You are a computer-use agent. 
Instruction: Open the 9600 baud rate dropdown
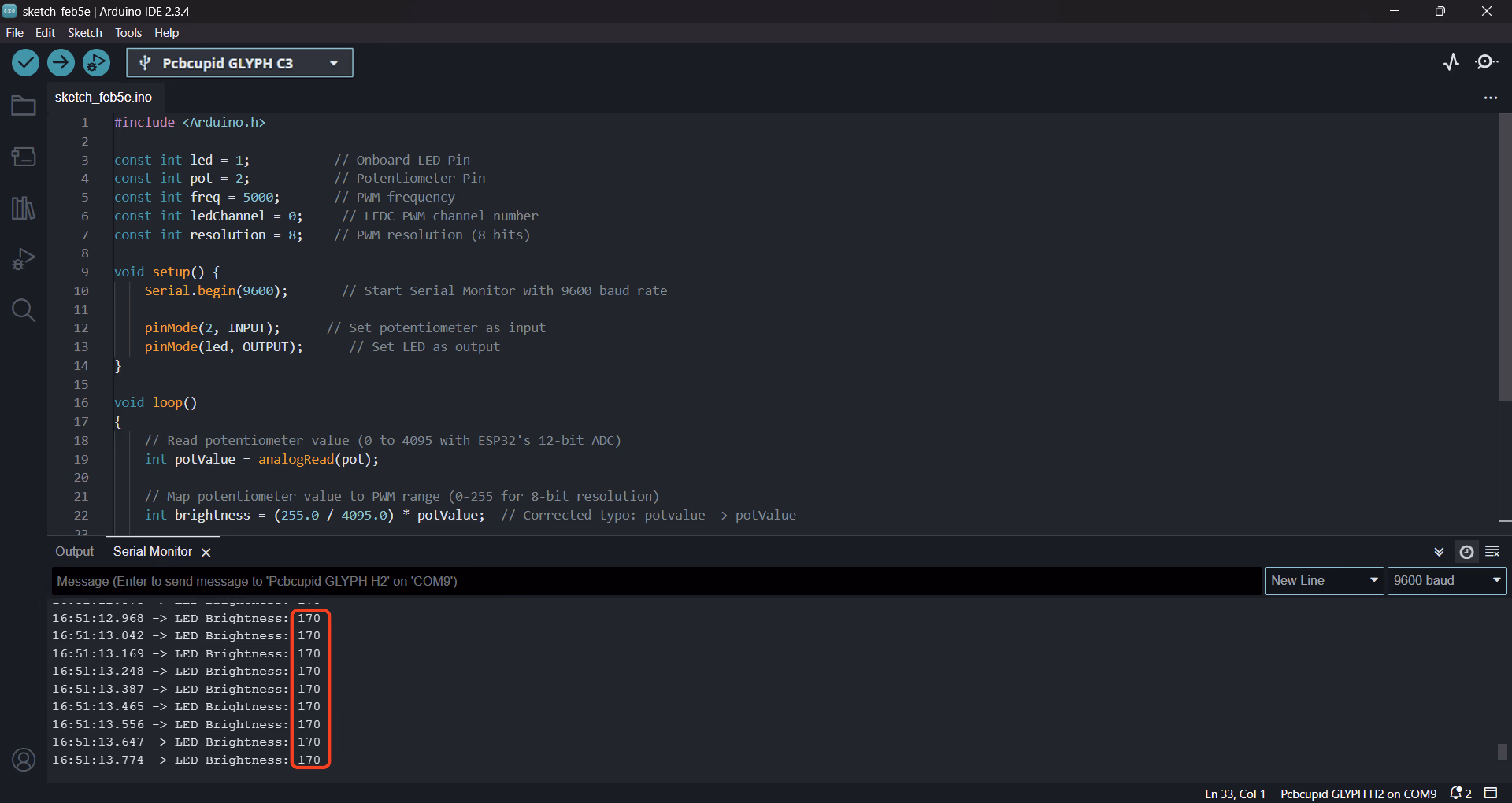(x=1447, y=581)
